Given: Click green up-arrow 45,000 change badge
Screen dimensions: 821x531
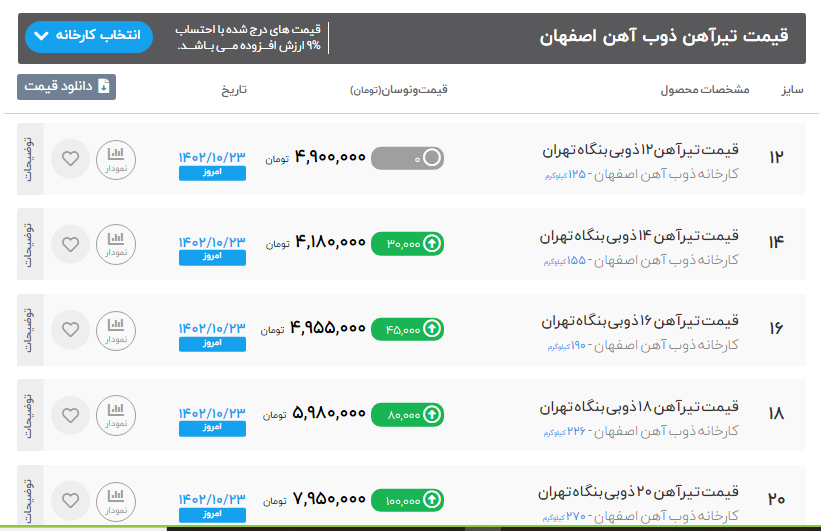Looking at the screenshot, I should (x=407, y=328).
